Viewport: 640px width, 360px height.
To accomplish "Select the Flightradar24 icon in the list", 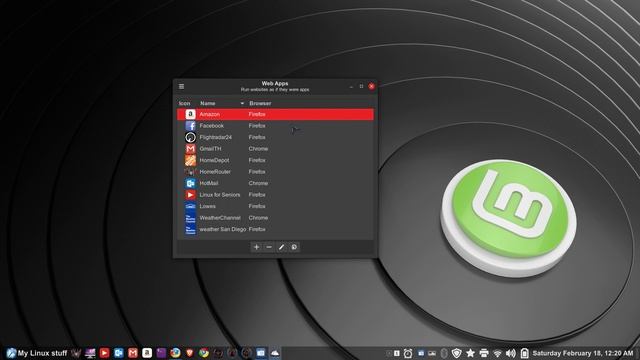I will click(190, 137).
